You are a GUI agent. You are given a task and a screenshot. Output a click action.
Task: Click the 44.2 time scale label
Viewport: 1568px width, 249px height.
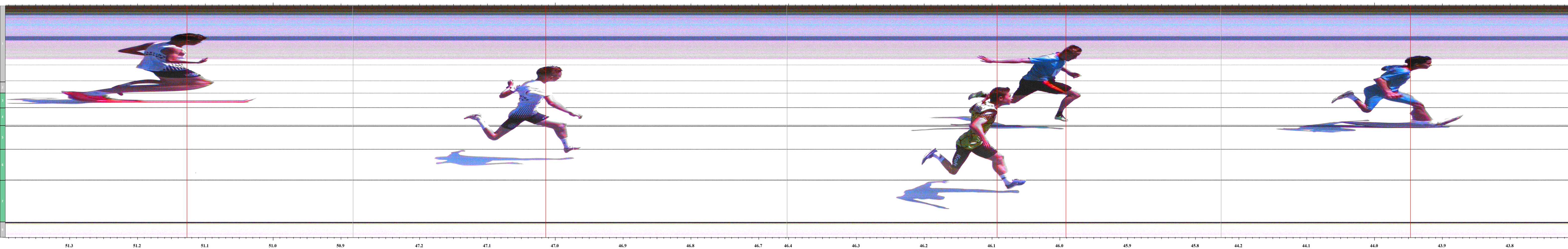(1239, 246)
